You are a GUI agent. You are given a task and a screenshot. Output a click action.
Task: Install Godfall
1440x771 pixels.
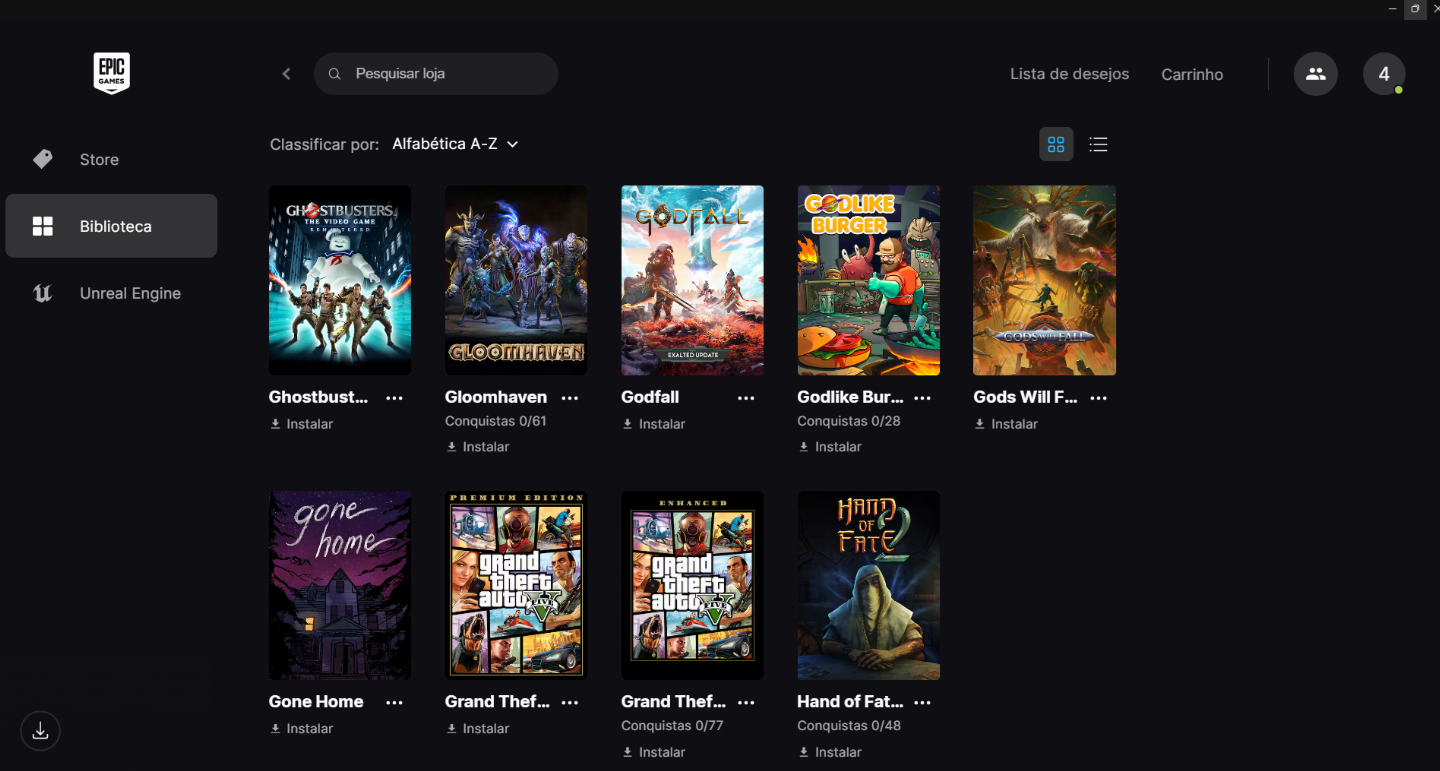tap(654, 424)
